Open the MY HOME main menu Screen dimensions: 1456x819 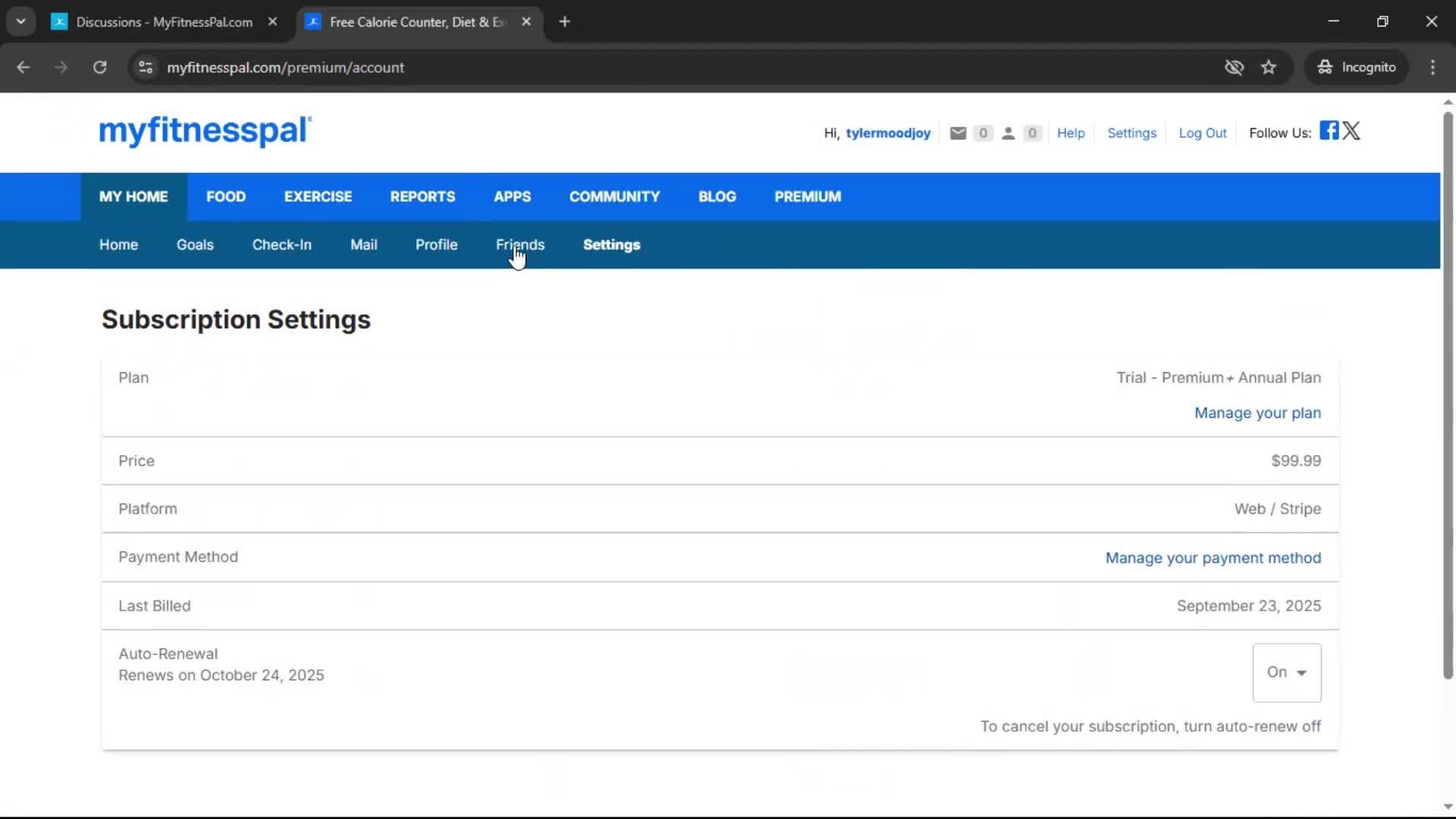[133, 197]
